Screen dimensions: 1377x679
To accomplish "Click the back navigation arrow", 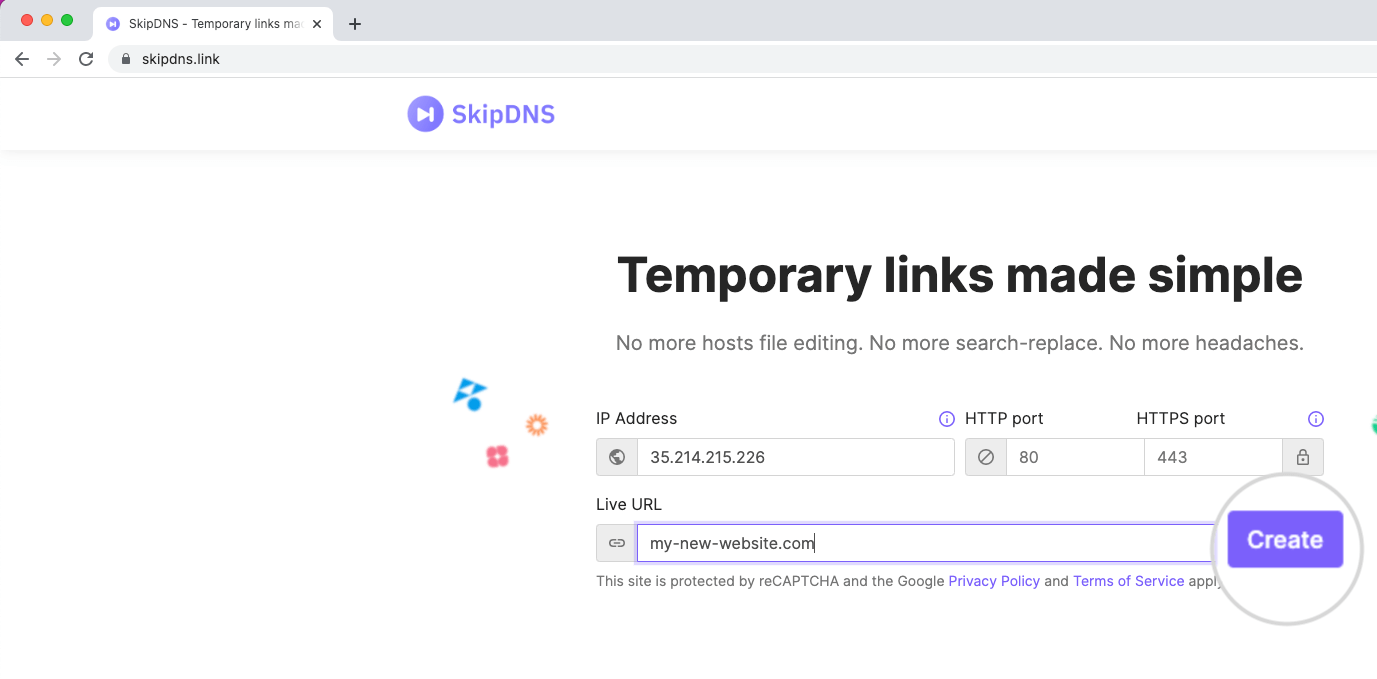I will click(x=22, y=59).
